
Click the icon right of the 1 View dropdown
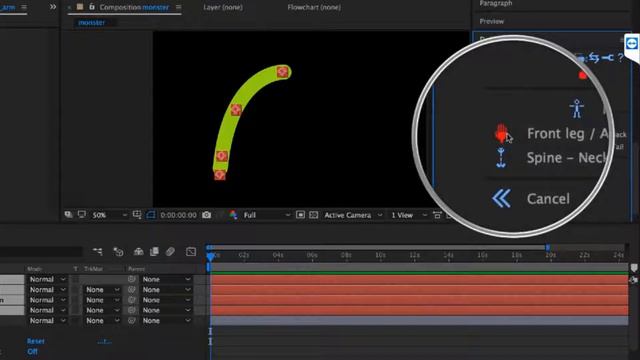pyautogui.click(x=437, y=215)
